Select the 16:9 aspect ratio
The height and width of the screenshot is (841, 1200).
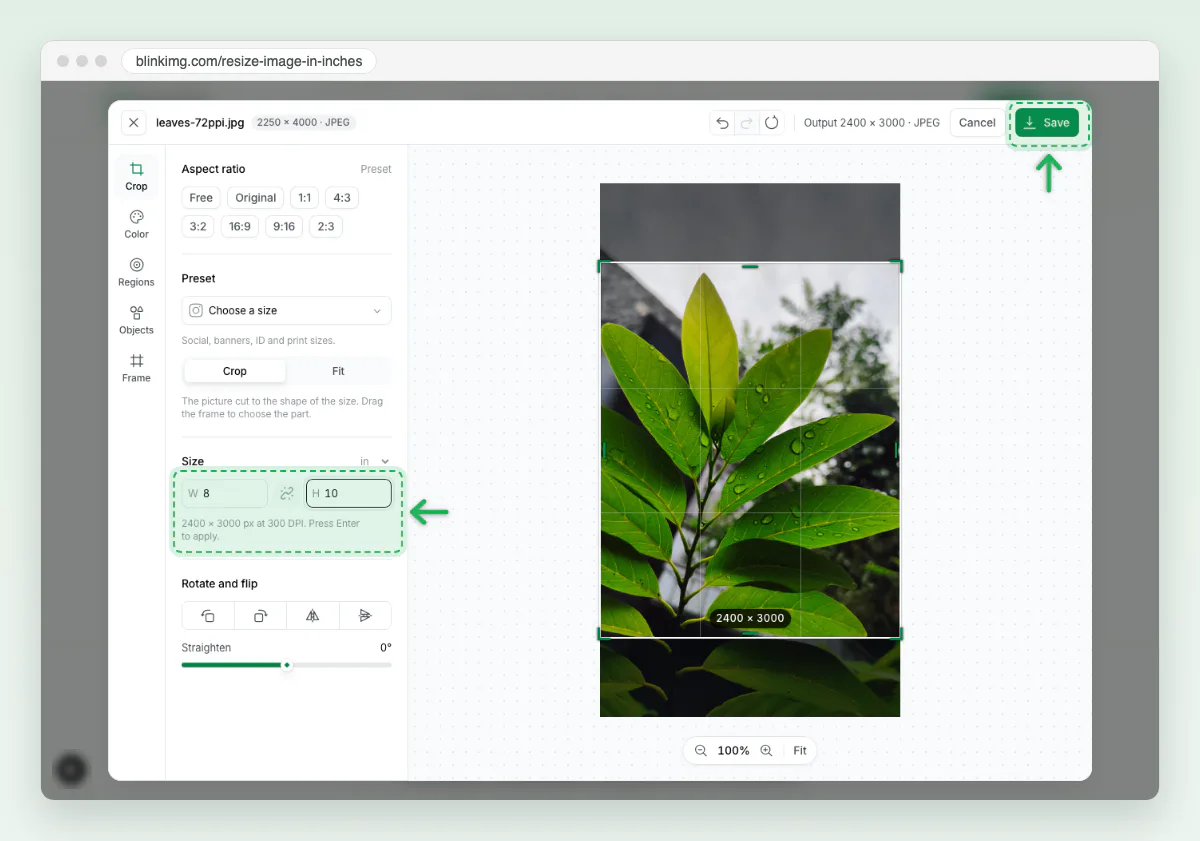240,227
